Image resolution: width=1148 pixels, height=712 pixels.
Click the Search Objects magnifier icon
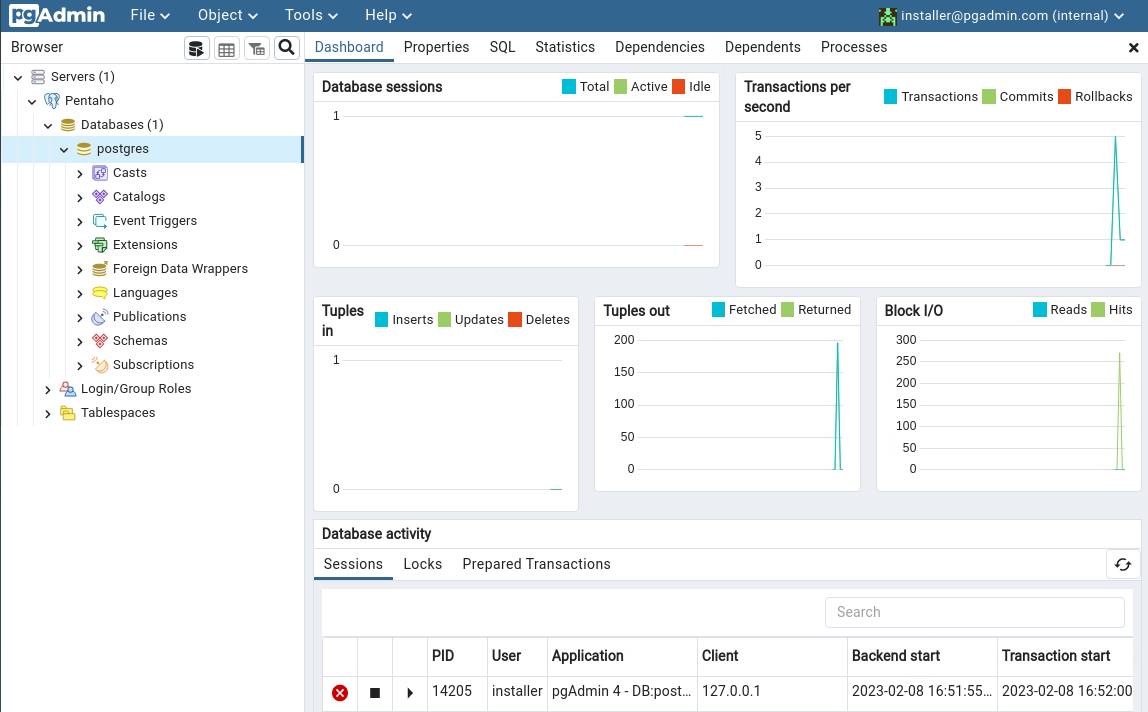click(287, 48)
